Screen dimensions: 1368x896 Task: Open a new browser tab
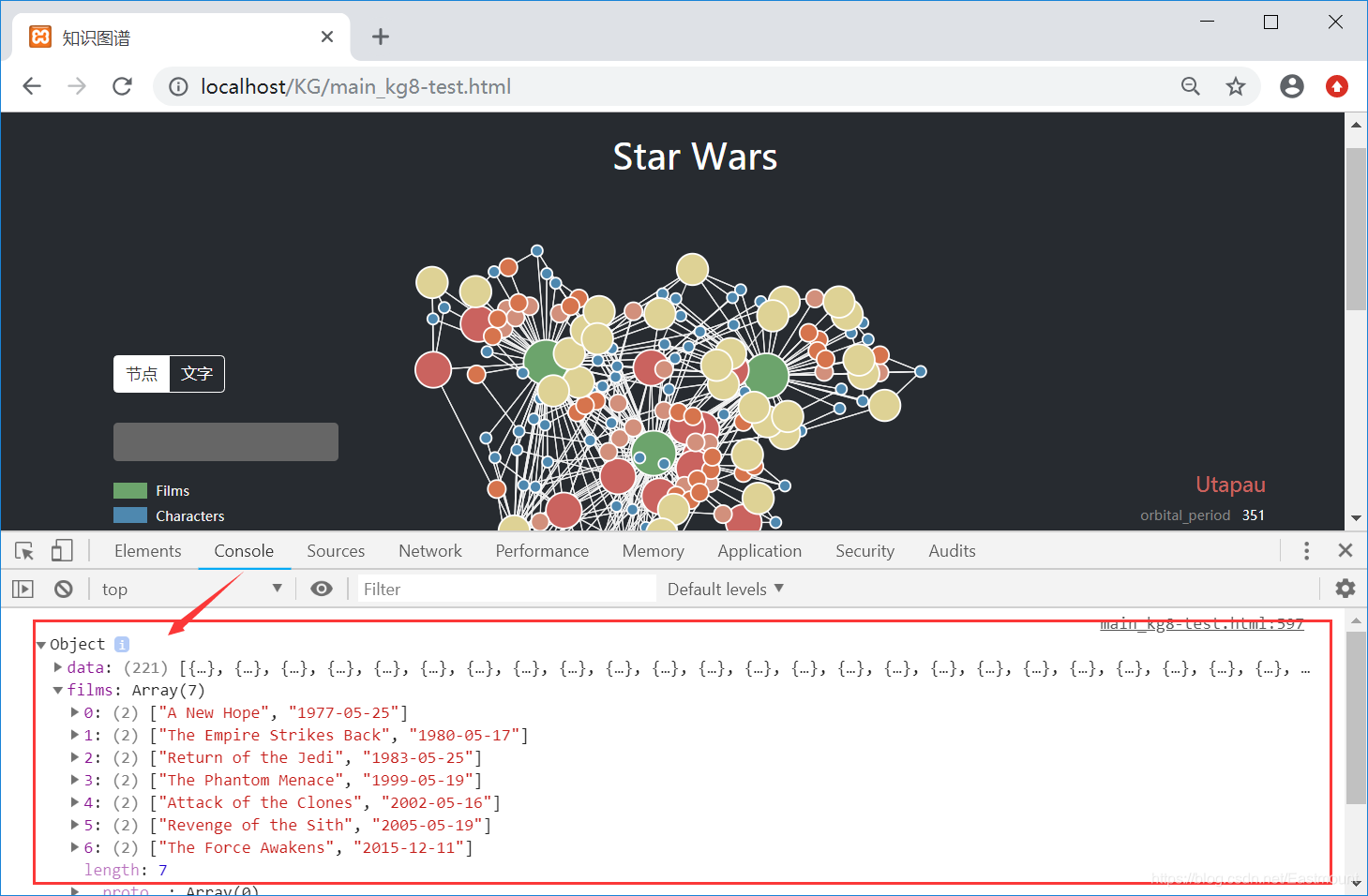point(380,37)
